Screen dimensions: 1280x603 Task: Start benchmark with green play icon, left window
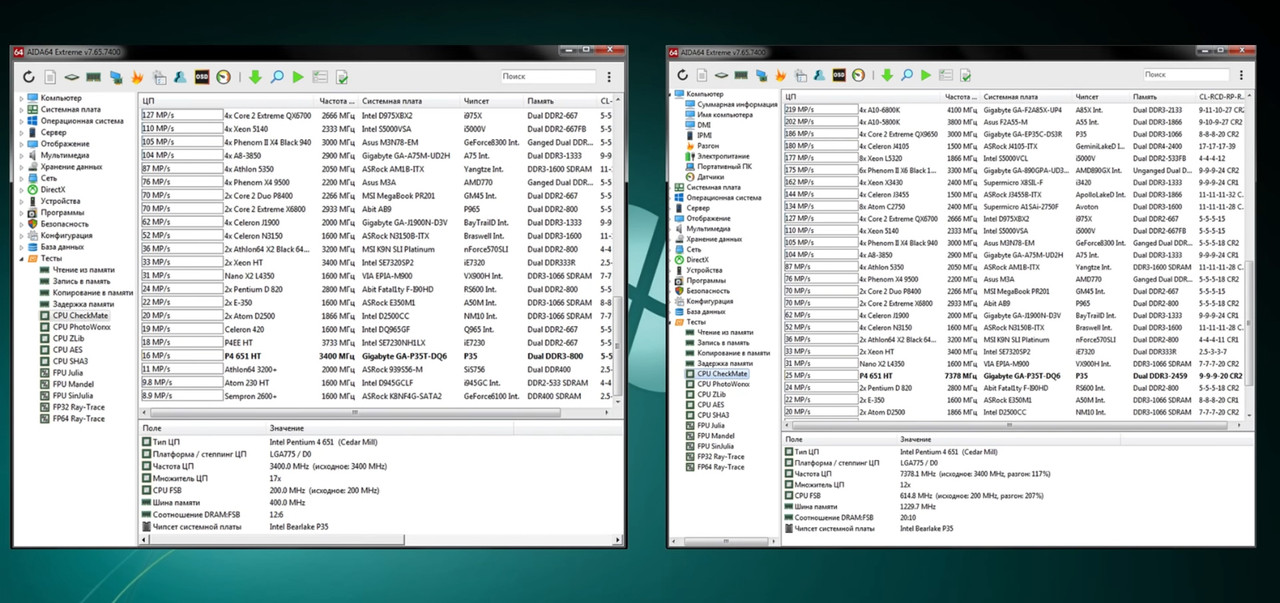point(298,77)
